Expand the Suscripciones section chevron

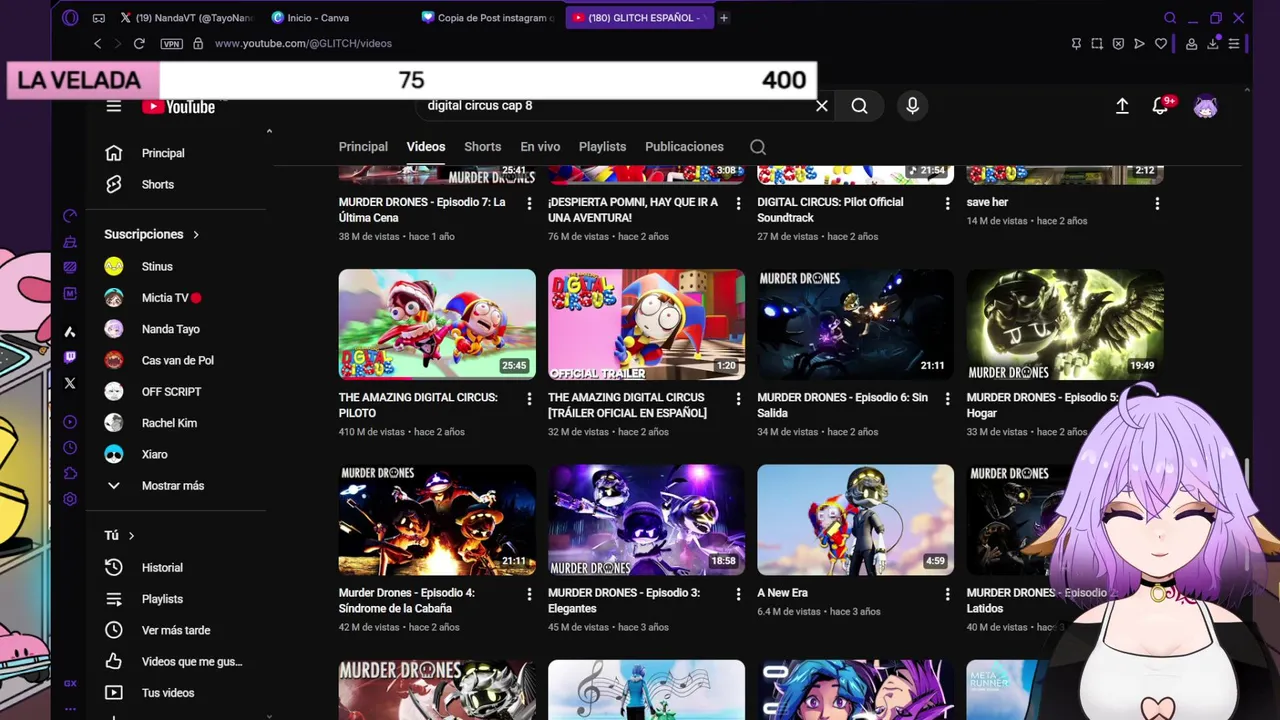[196, 235]
